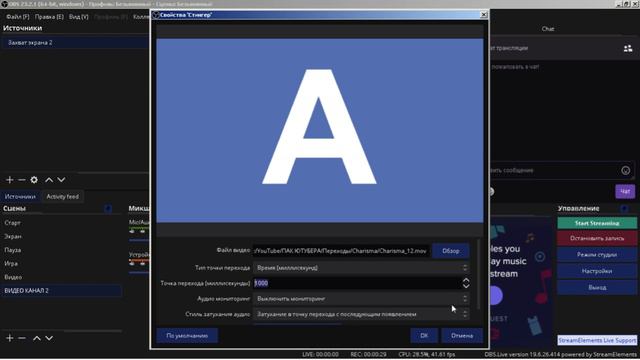Move the source down in the Источники toolbar
The width and height of the screenshot is (640, 360).
61,180
